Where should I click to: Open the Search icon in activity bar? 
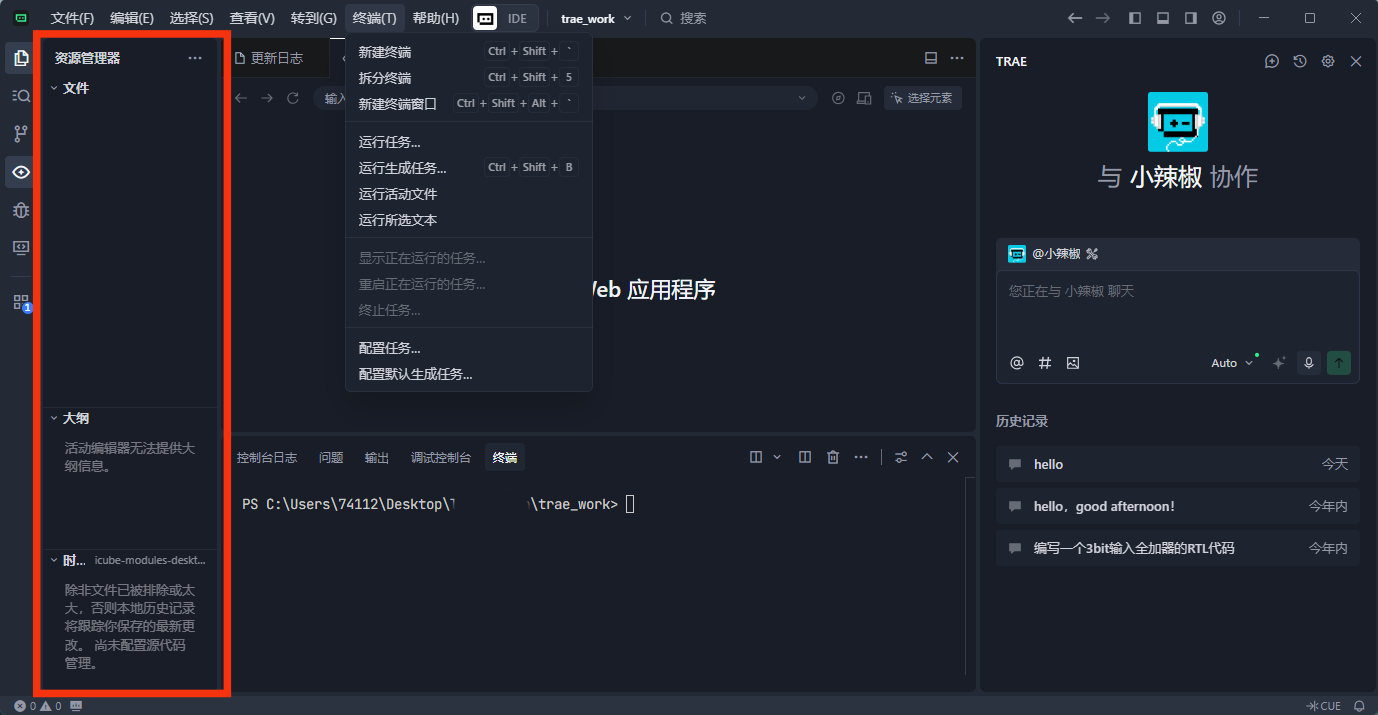[21, 96]
